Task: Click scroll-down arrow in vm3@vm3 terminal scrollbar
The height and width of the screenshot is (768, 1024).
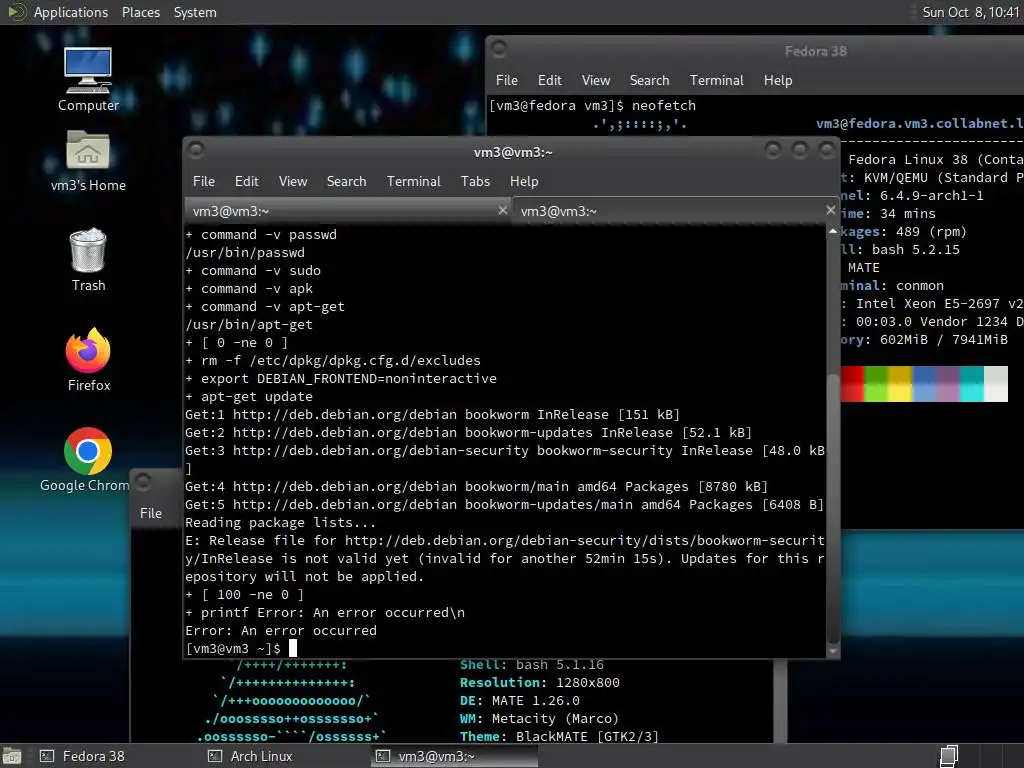Action: tap(833, 650)
